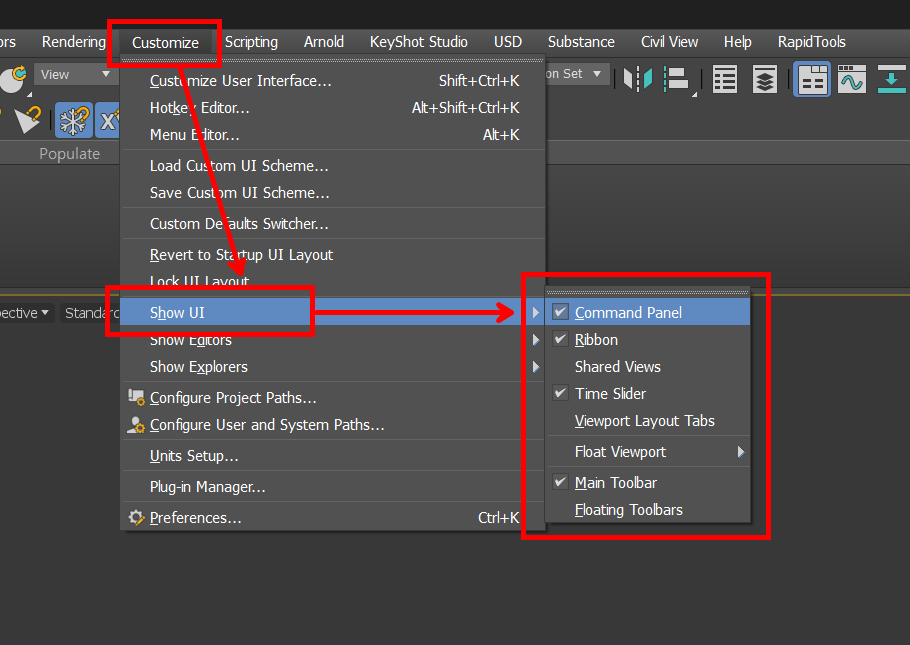The width and height of the screenshot is (910, 645).
Task: Open the Customize menu
Action: coord(165,42)
